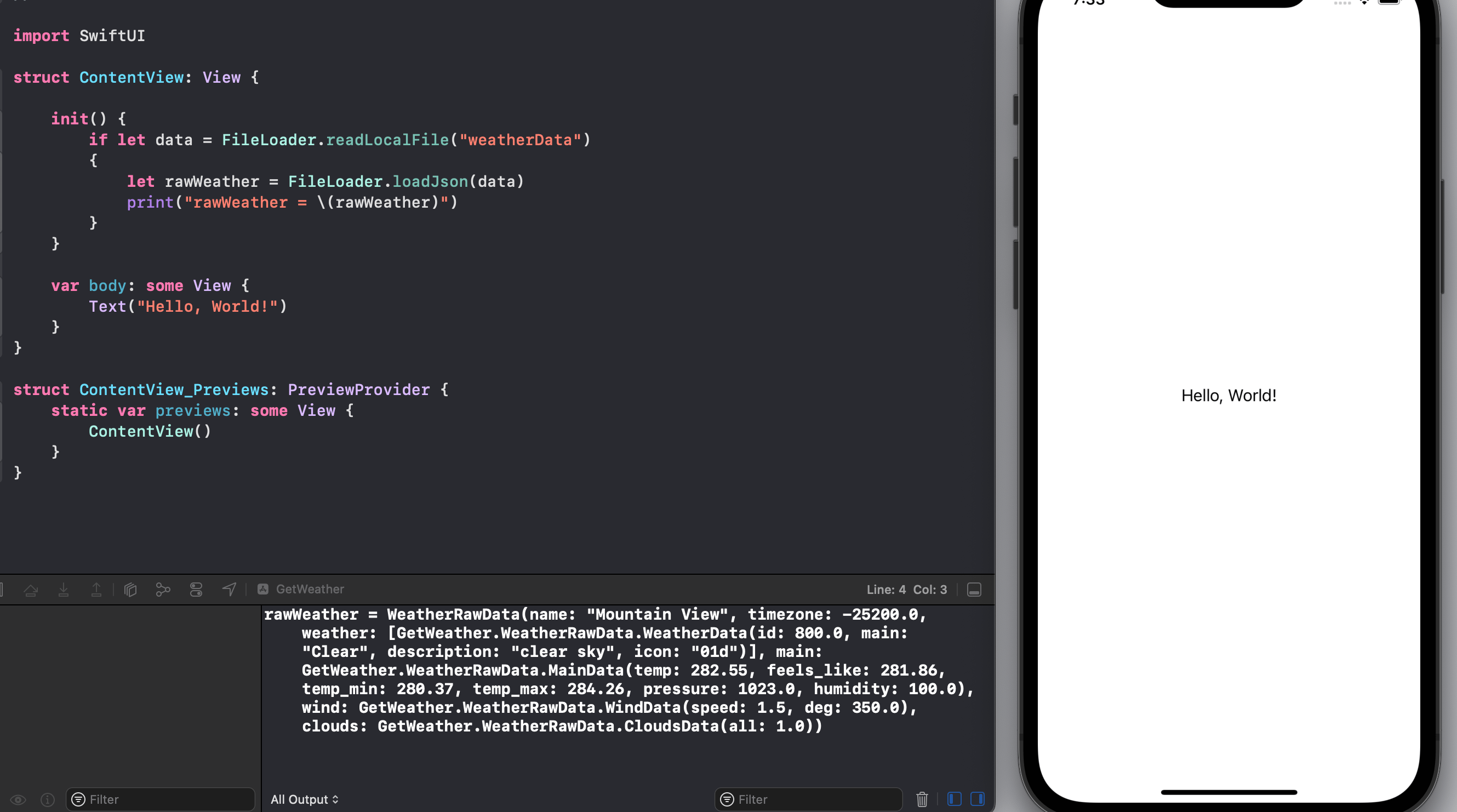
Task: Hide the variables view pane
Action: [x=954, y=799]
